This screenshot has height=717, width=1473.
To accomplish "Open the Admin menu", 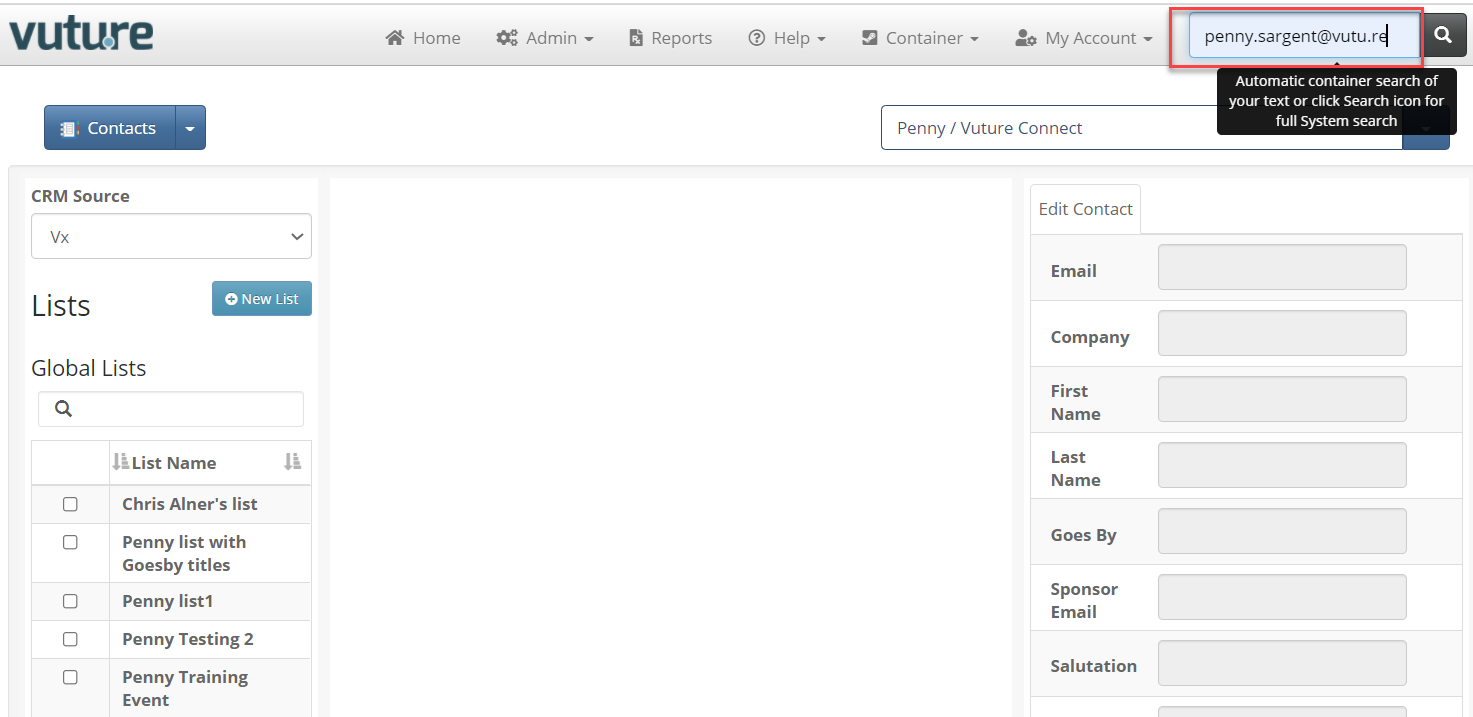I will click(x=545, y=38).
